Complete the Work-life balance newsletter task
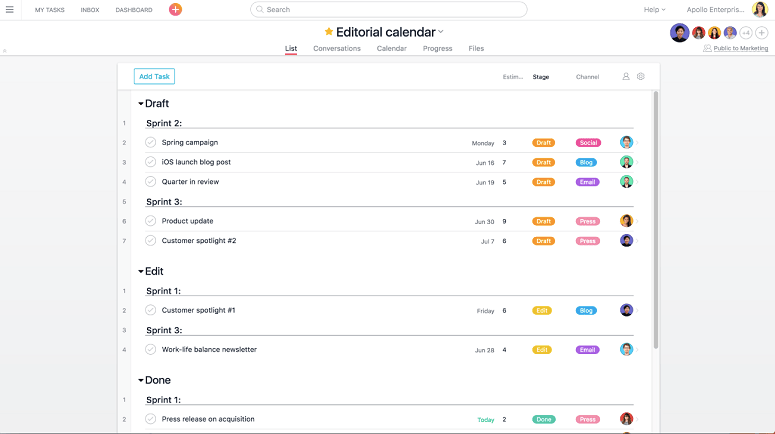This screenshot has height=434, width=775. [x=151, y=350]
